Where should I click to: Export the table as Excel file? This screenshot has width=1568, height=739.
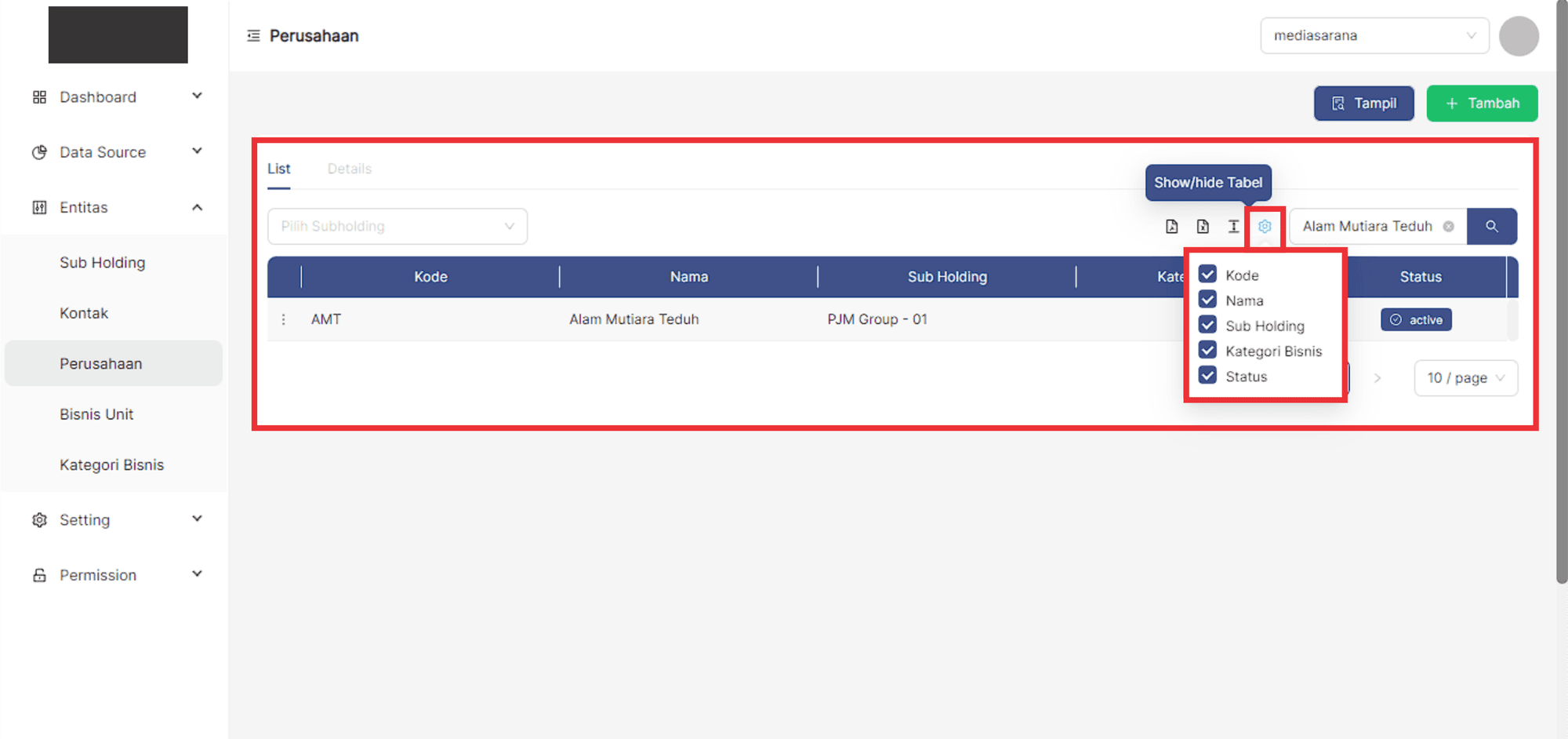pyautogui.click(x=1203, y=227)
